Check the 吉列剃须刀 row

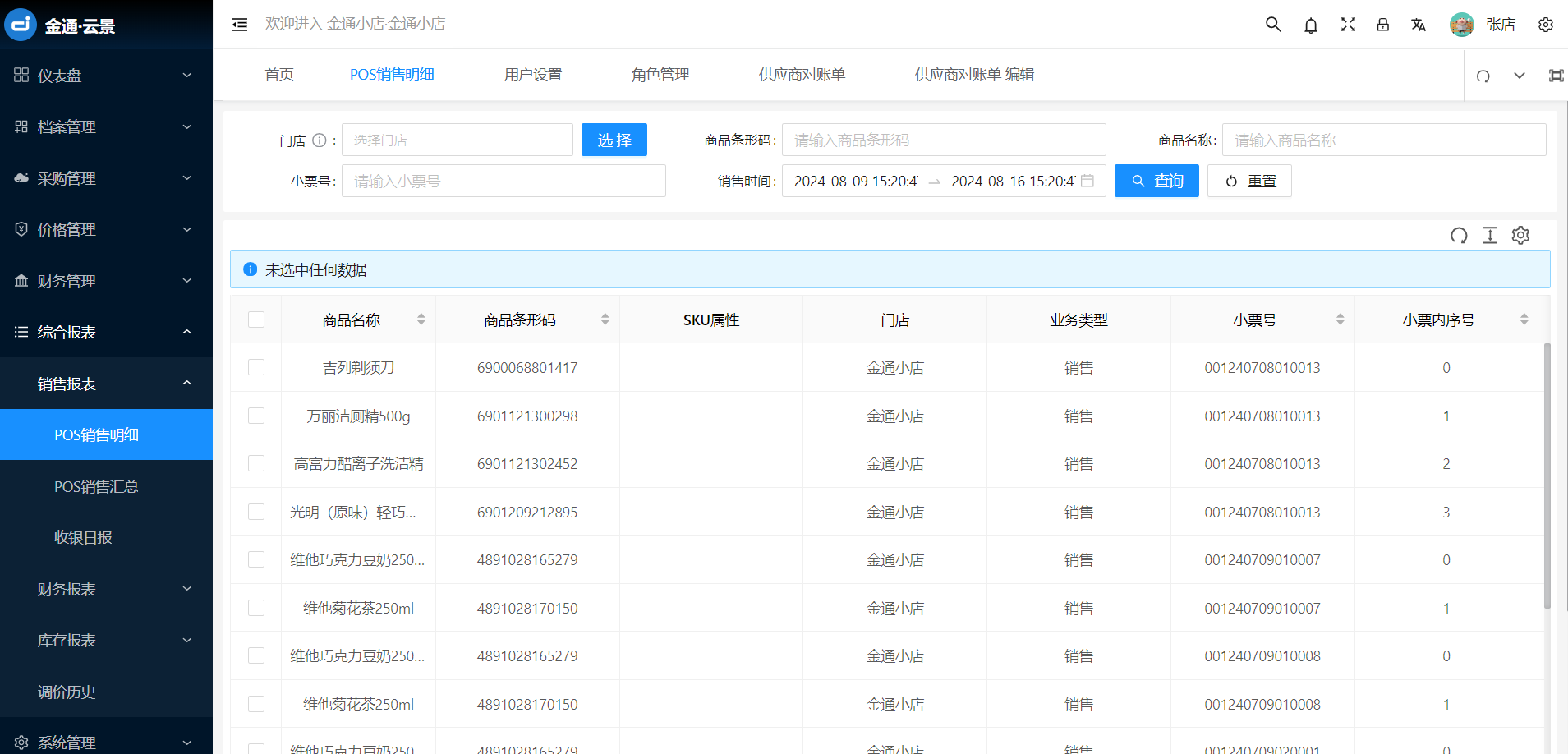click(x=256, y=367)
